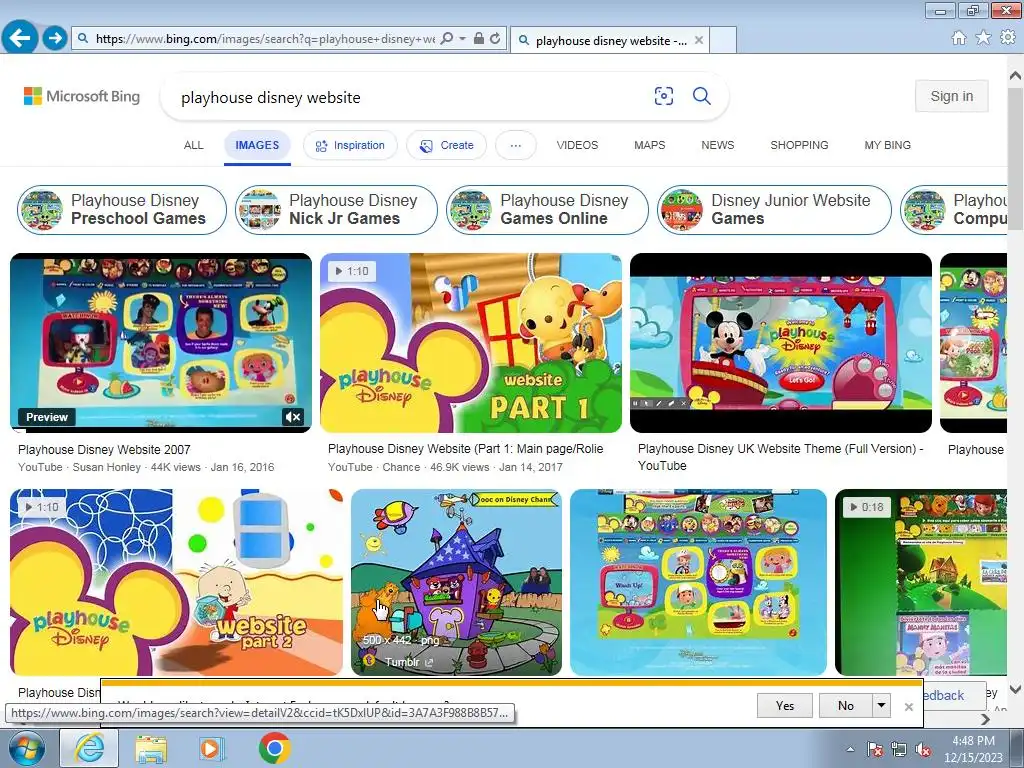Image resolution: width=1024 pixels, height=768 pixels.
Task: Switch to the SHOPPING tab
Action: pyautogui.click(x=799, y=145)
